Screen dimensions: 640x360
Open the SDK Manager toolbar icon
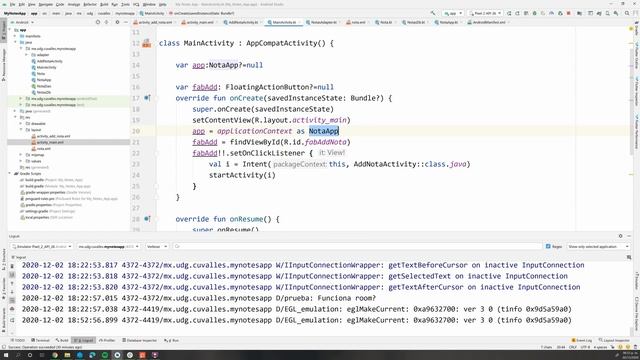(x=616, y=13)
